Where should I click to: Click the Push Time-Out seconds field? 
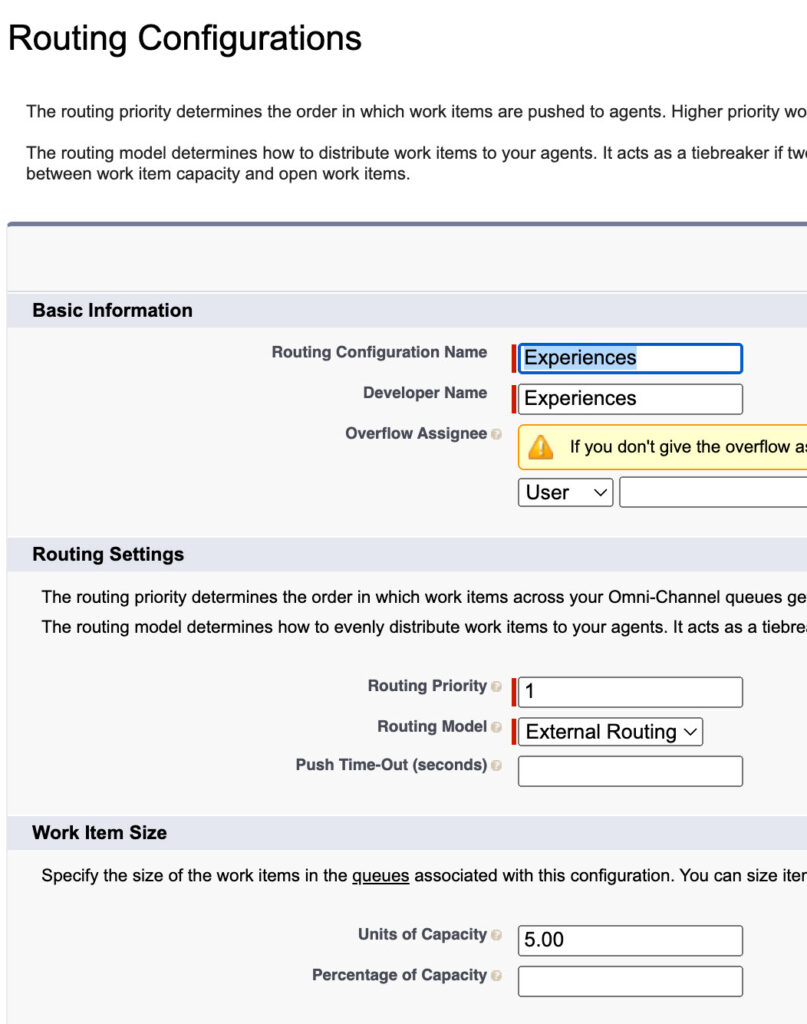click(x=630, y=770)
